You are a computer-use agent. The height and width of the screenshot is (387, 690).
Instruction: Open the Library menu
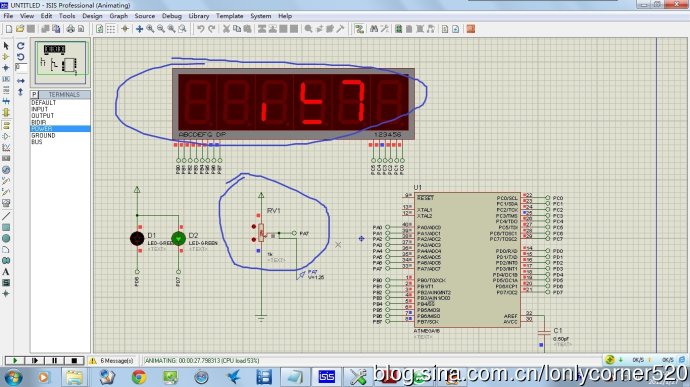click(x=199, y=16)
